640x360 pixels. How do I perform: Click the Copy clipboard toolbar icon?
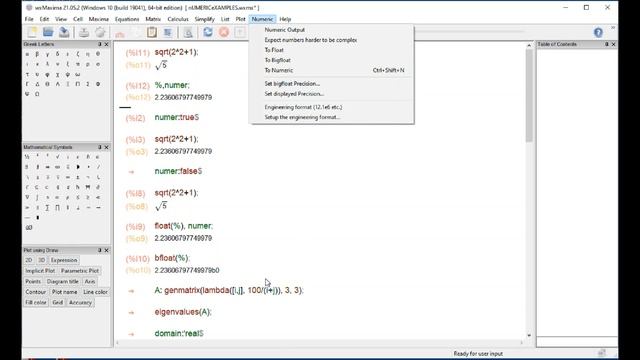tap(152, 32)
